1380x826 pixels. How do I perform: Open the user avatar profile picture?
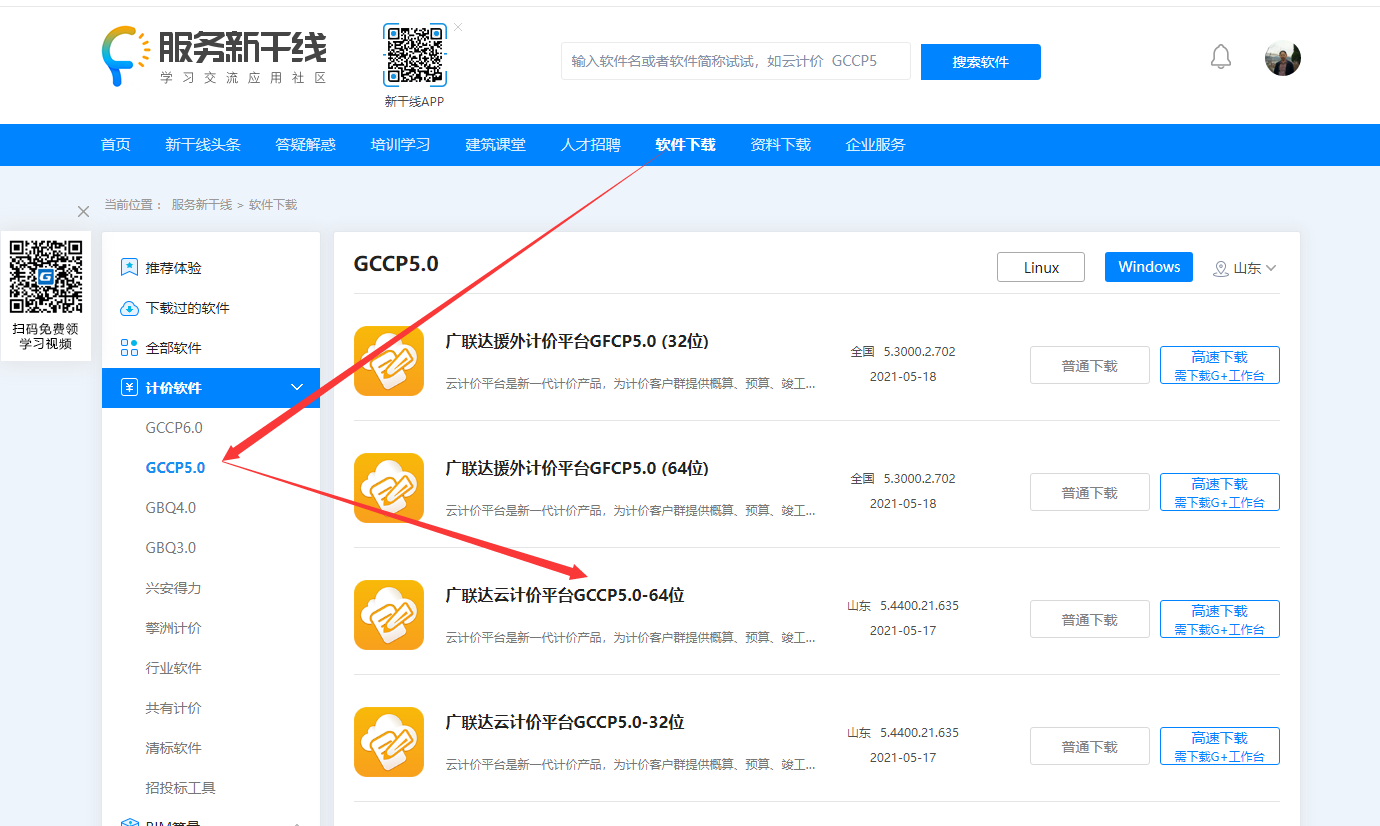1283,59
